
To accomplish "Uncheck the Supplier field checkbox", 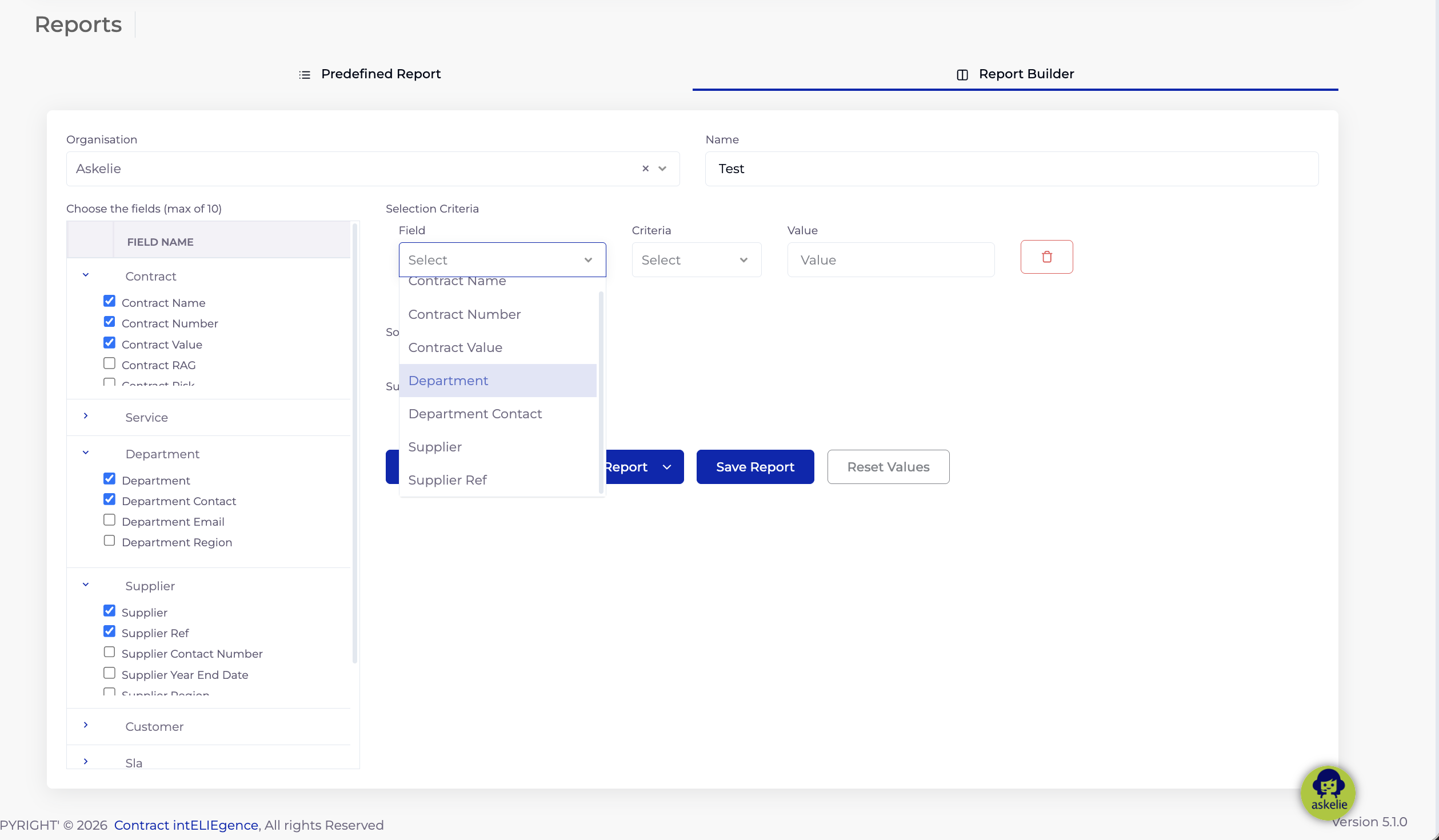I will 109,611.
